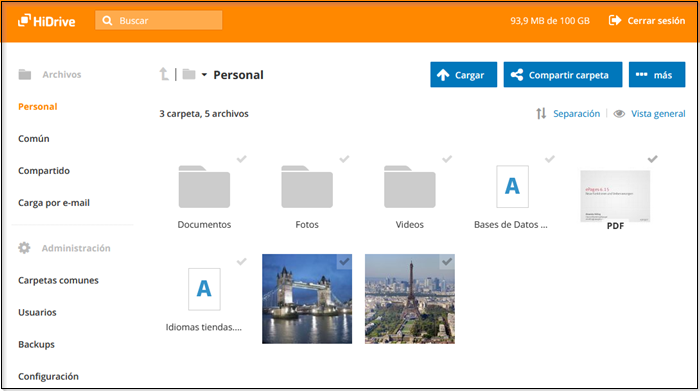
Task: Select the Tower Bridge photo checkmark
Action: [344, 262]
